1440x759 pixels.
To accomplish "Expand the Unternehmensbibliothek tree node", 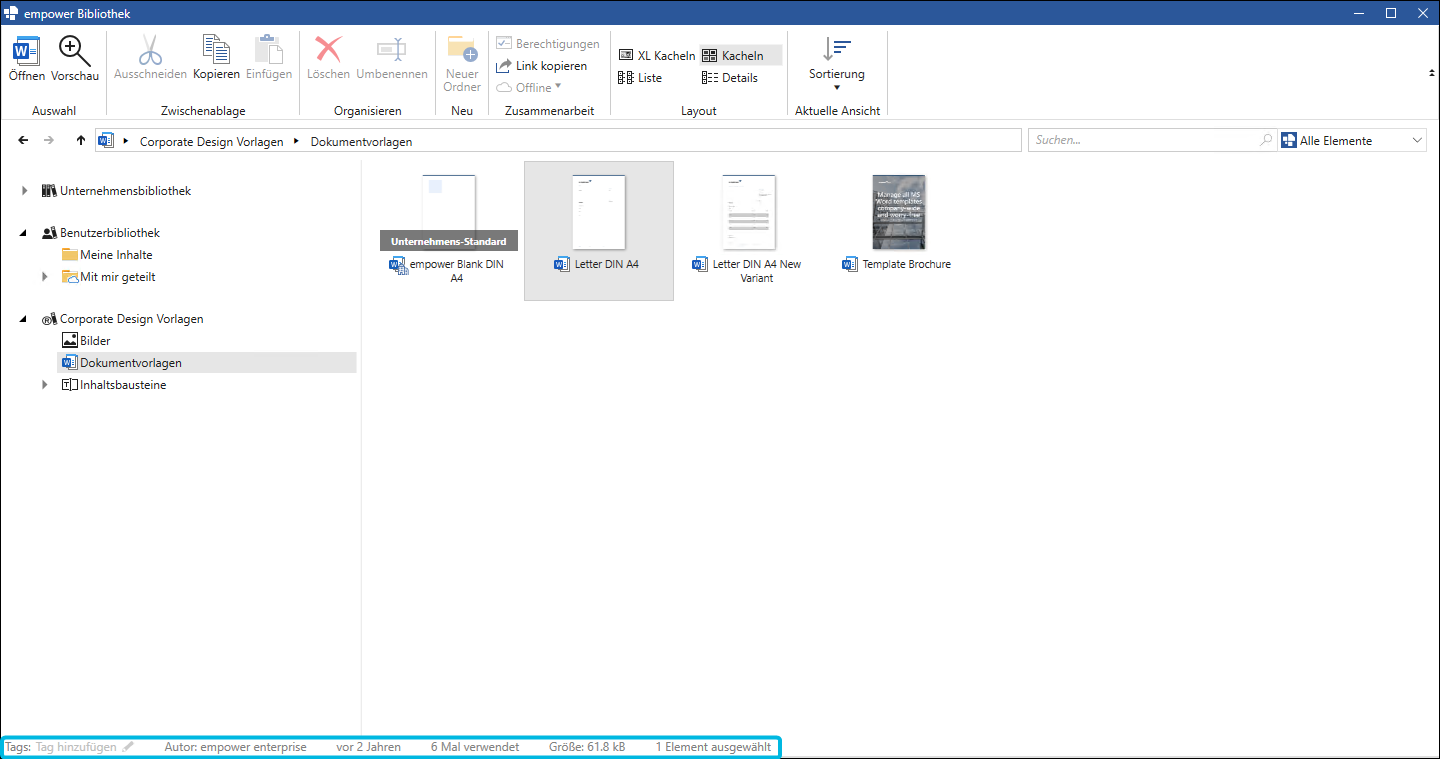I will (x=25, y=191).
